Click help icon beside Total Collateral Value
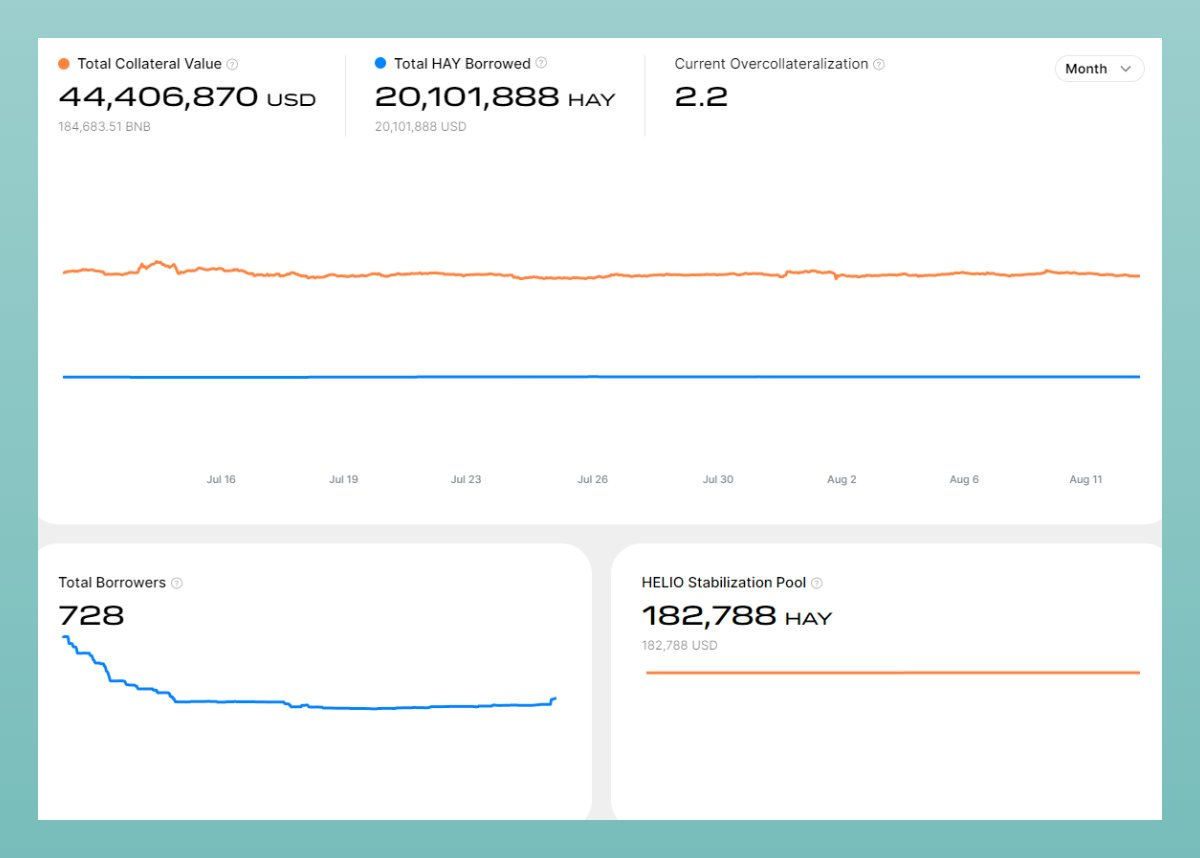1200x858 pixels. [232, 64]
